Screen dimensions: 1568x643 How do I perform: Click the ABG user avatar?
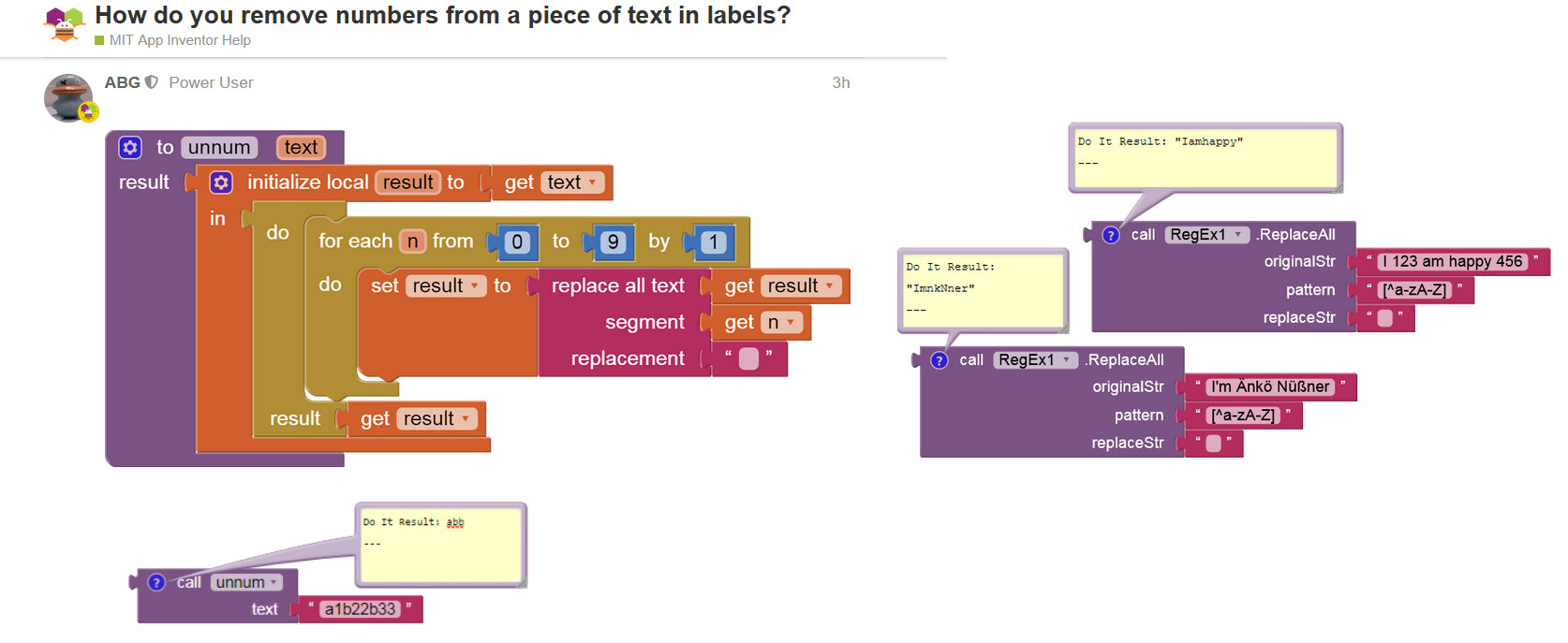coord(68,98)
